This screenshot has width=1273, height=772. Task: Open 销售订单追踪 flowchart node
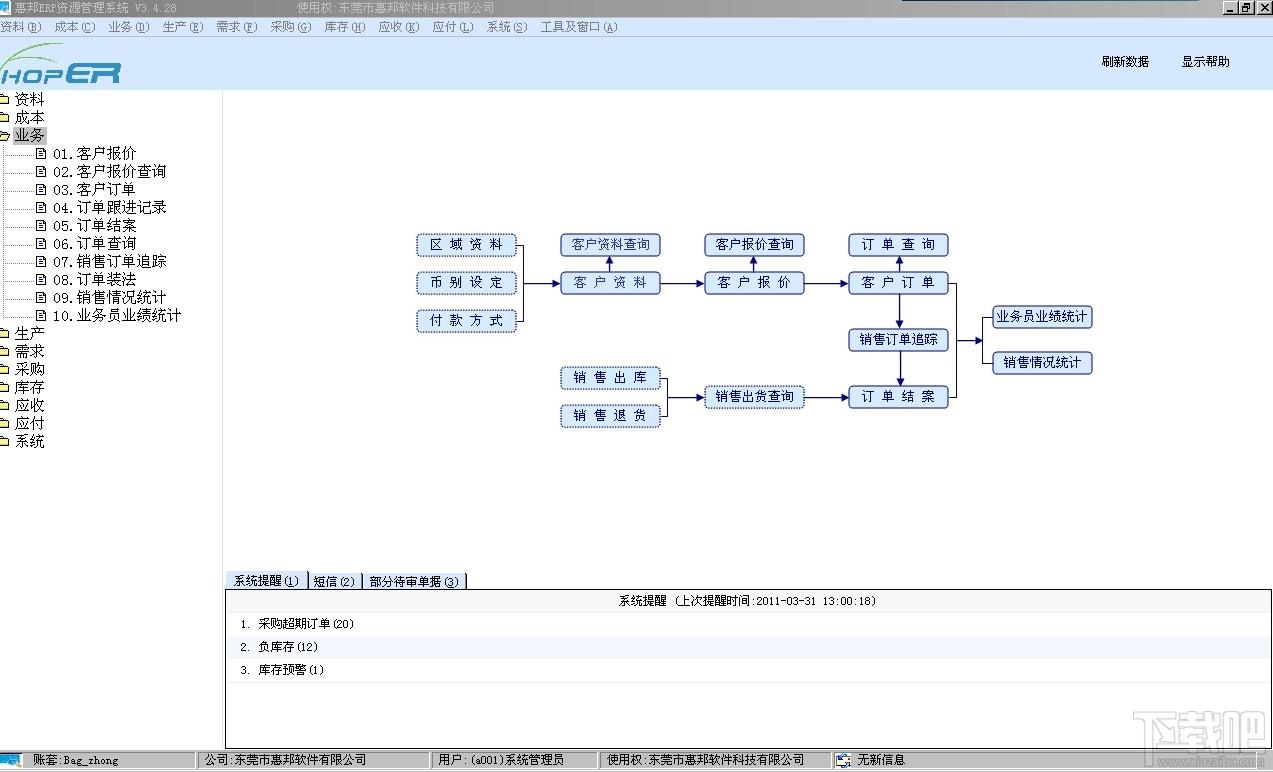(x=899, y=340)
